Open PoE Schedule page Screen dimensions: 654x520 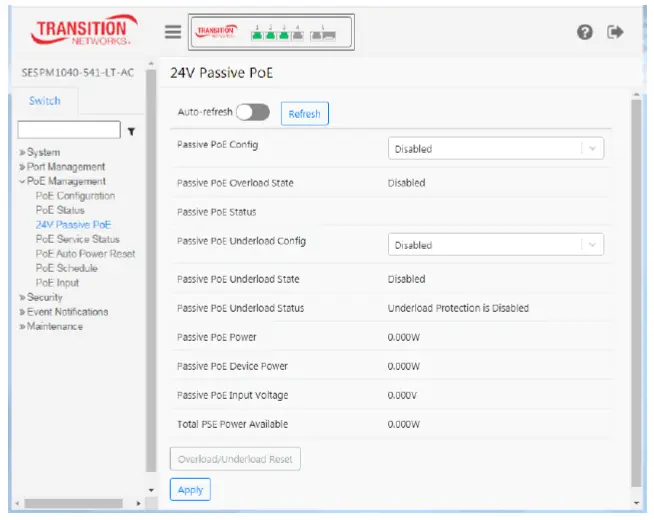[x=67, y=268]
